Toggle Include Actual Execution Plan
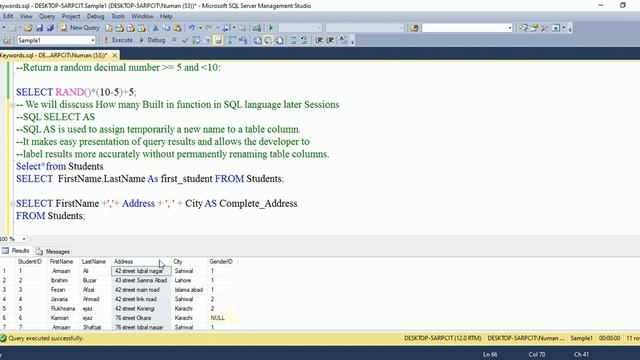The height and width of the screenshot is (360, 640). click(x=231, y=40)
